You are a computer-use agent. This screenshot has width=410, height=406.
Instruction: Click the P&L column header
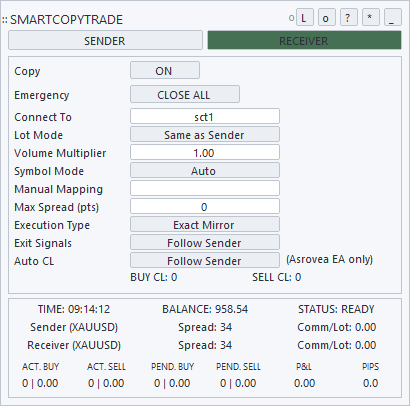304,367
